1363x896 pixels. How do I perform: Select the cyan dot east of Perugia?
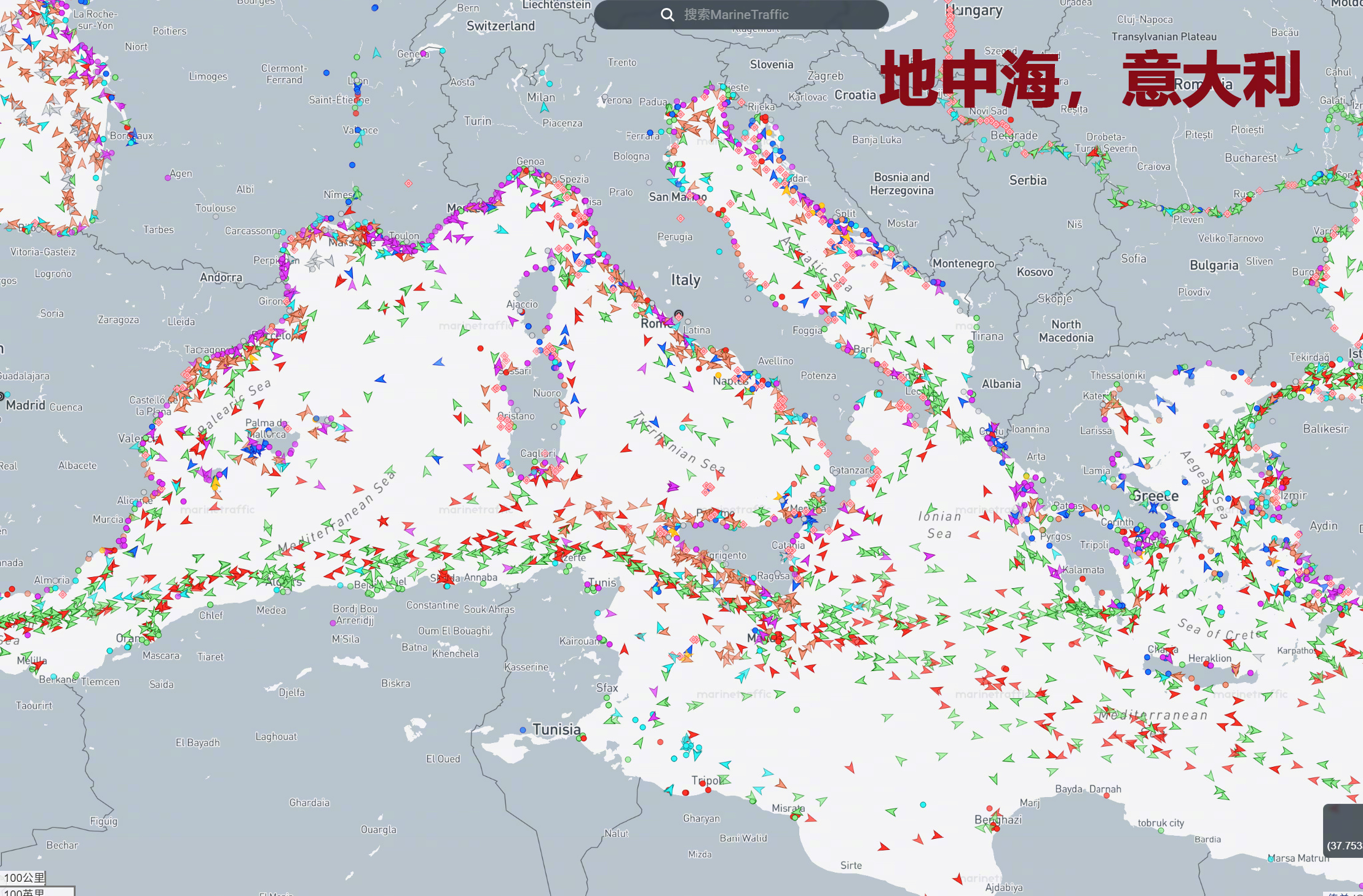[719, 251]
